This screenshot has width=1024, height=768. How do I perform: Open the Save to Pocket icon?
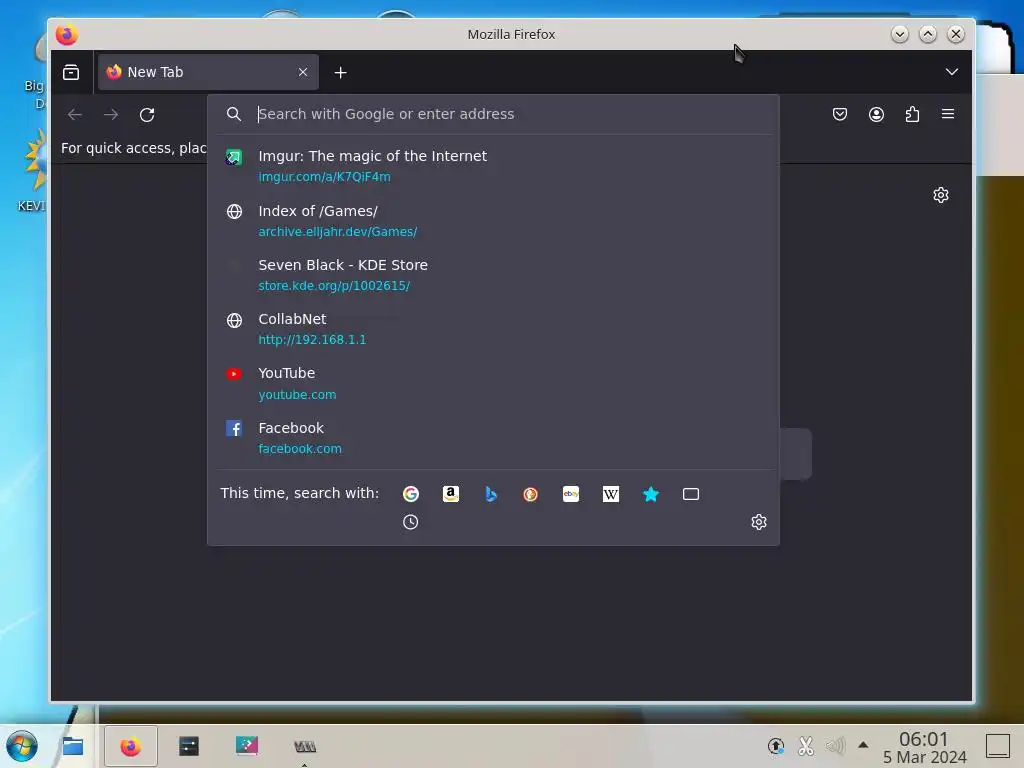840,114
